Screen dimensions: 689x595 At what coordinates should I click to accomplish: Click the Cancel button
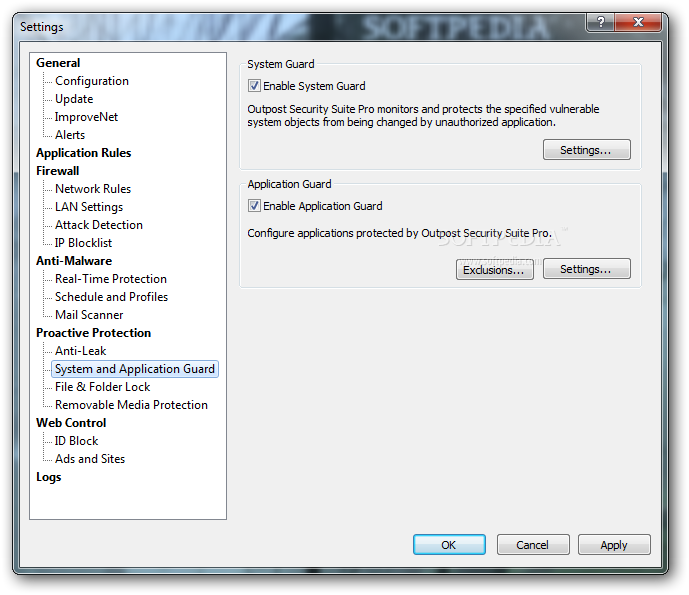coord(533,545)
